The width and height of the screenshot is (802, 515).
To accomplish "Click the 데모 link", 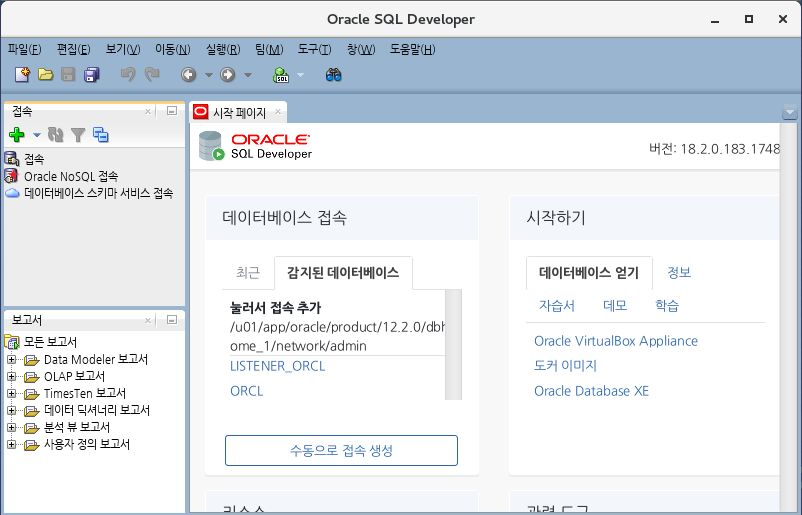I will pyautogui.click(x=615, y=306).
